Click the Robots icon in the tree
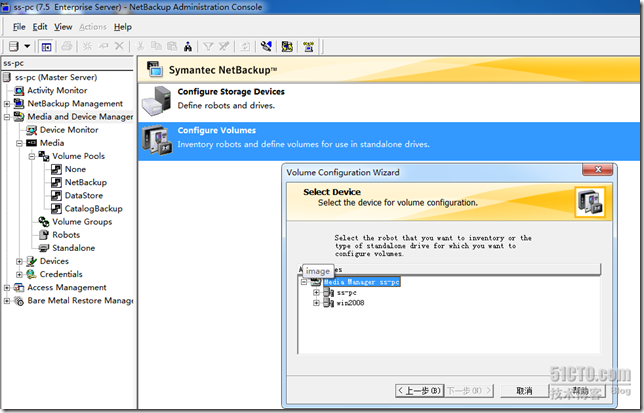Screen dimensions: 644x413 [x=44, y=235]
